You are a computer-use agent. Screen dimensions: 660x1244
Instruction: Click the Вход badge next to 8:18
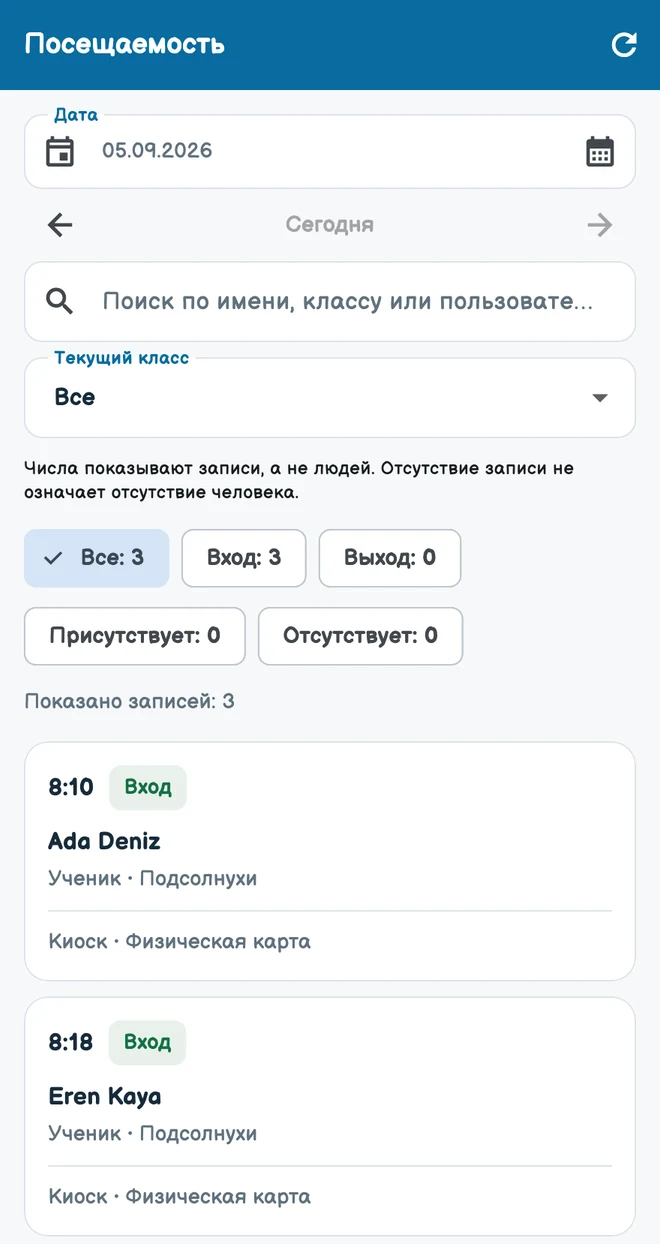coord(148,1042)
